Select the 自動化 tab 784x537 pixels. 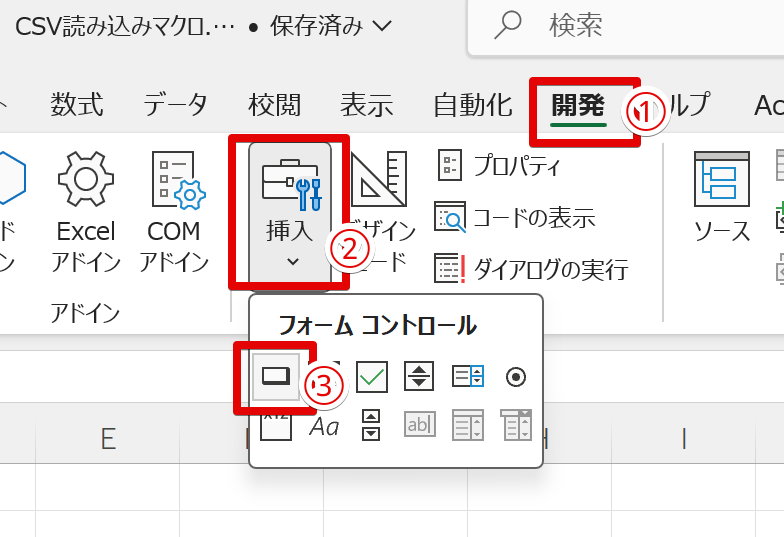tap(472, 105)
